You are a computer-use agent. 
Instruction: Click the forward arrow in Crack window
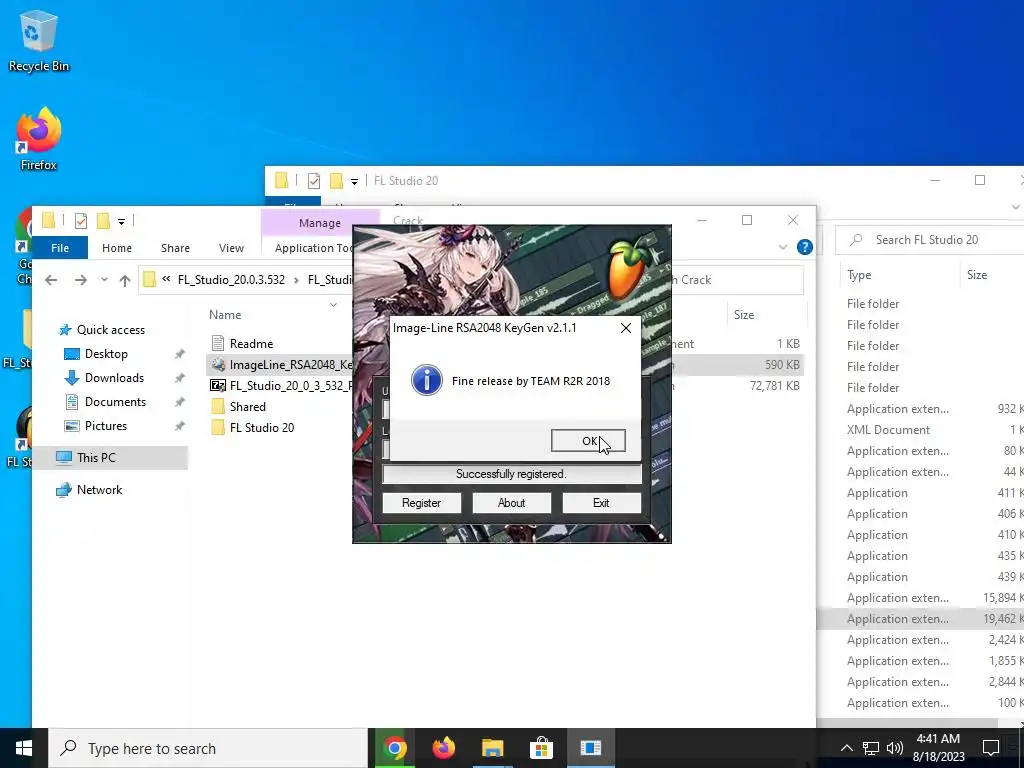(80, 280)
